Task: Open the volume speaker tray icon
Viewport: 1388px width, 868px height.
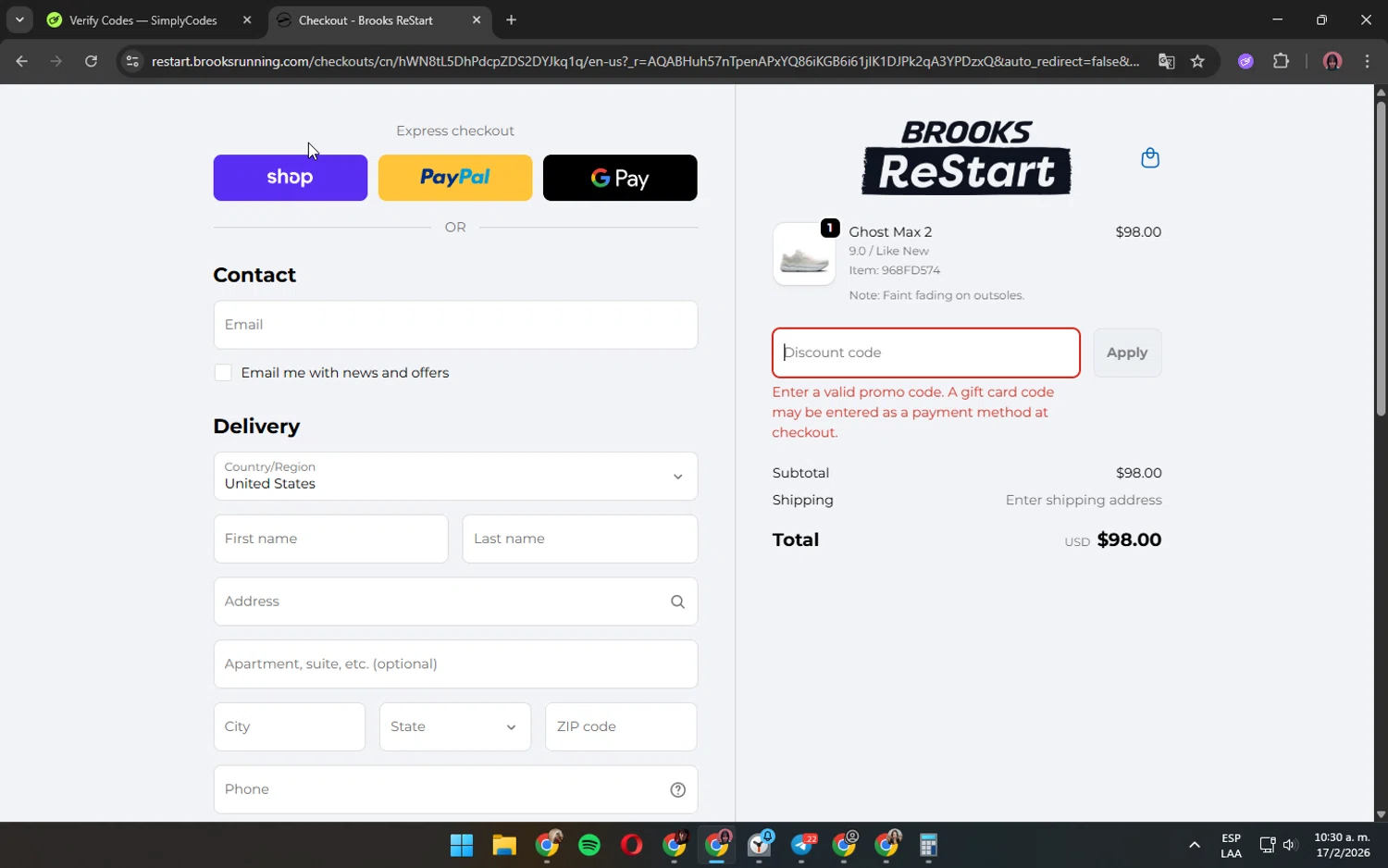Action: 1290,845
